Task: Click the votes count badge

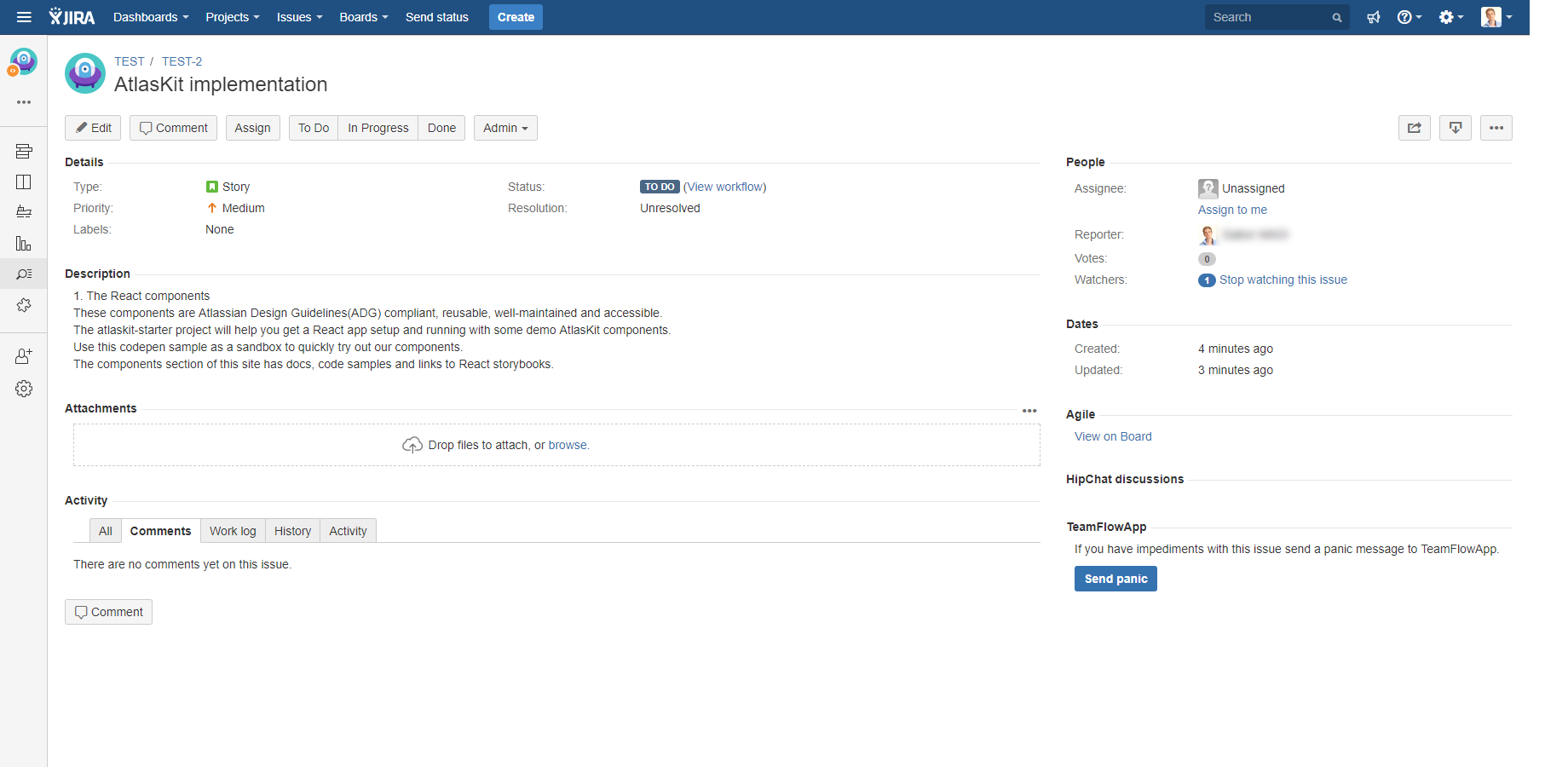Action: (1207, 259)
